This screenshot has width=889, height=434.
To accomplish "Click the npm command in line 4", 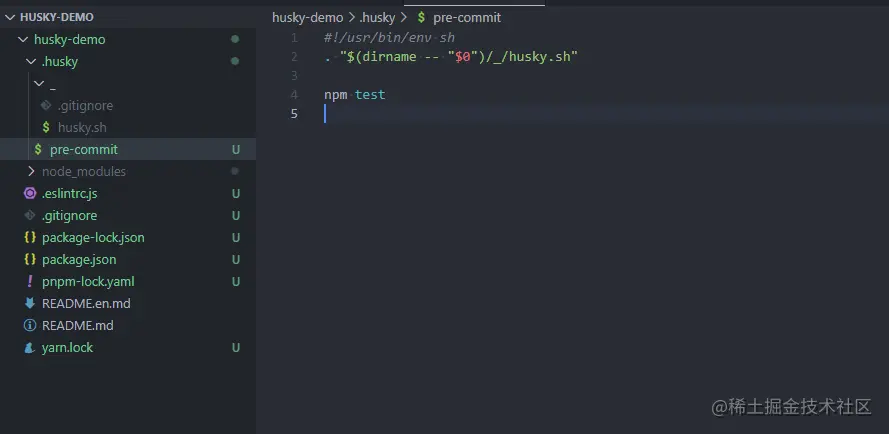I will pos(336,95).
